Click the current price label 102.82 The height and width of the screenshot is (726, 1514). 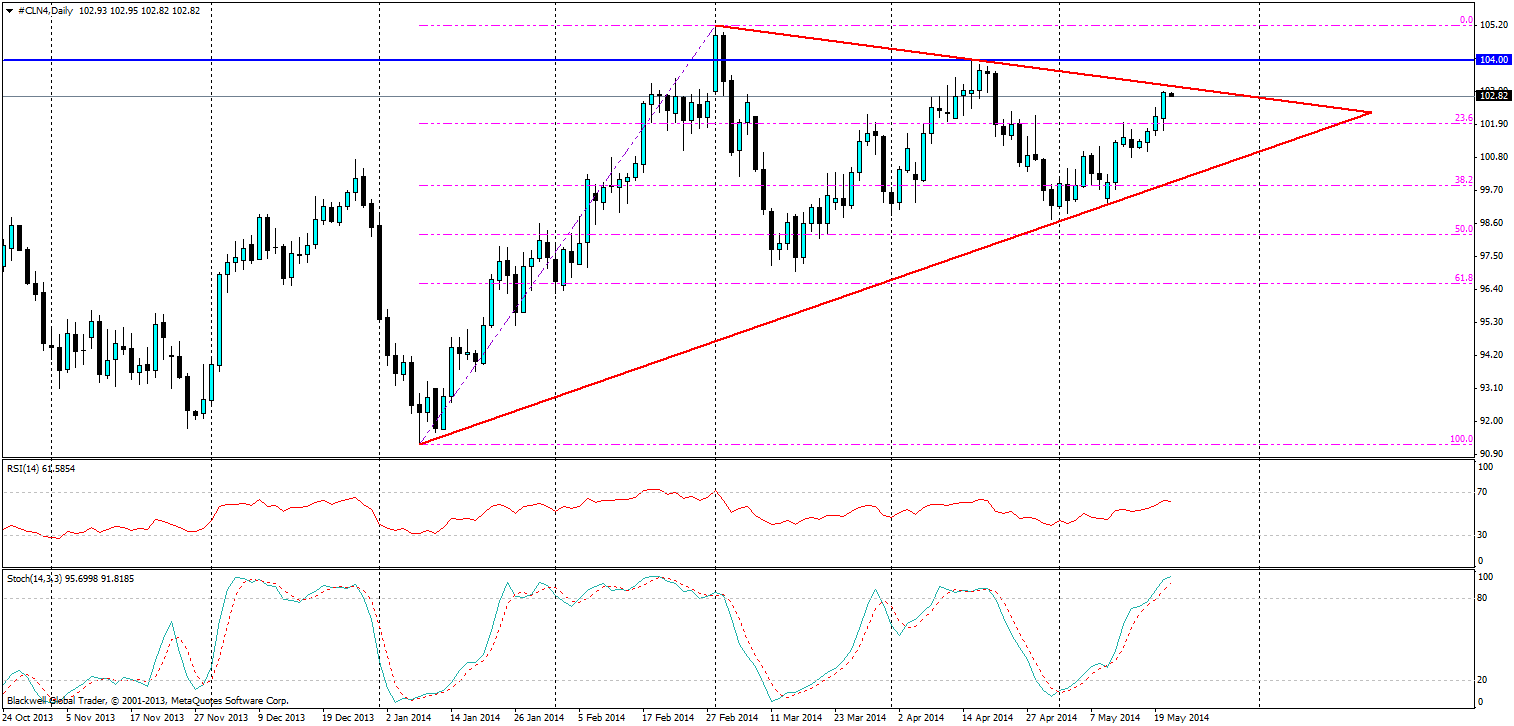(1492, 96)
